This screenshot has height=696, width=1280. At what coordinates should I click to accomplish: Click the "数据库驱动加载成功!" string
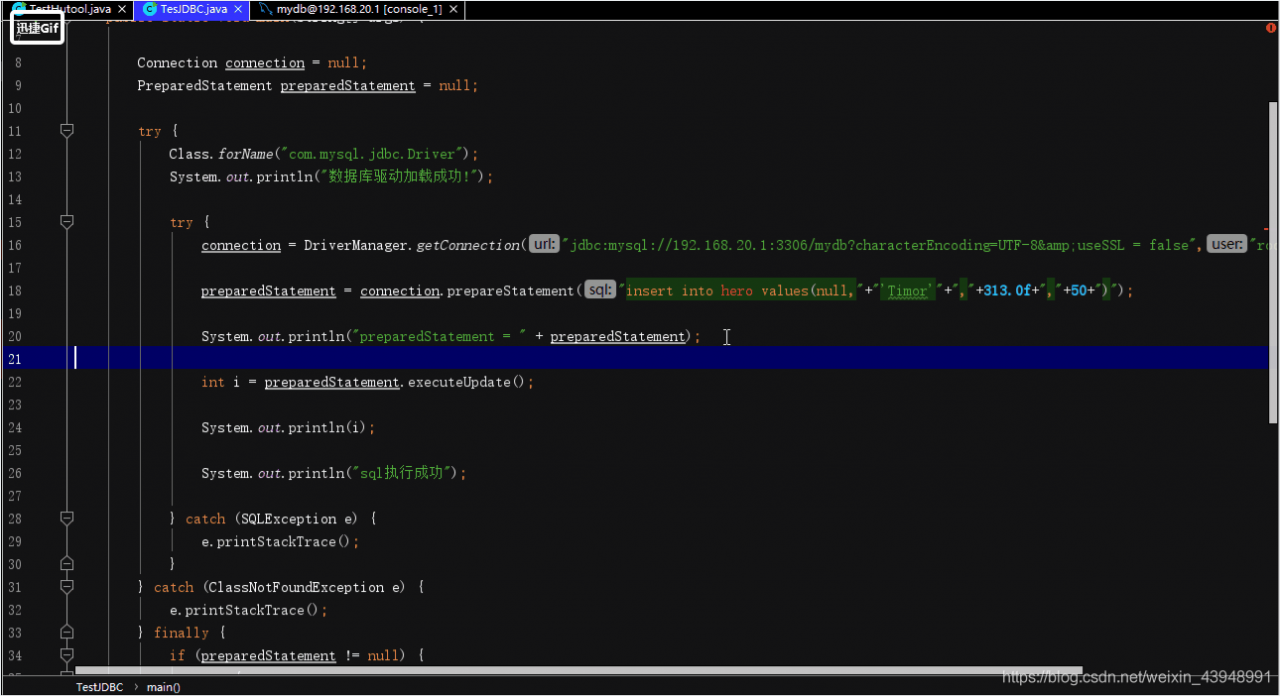[400, 177]
